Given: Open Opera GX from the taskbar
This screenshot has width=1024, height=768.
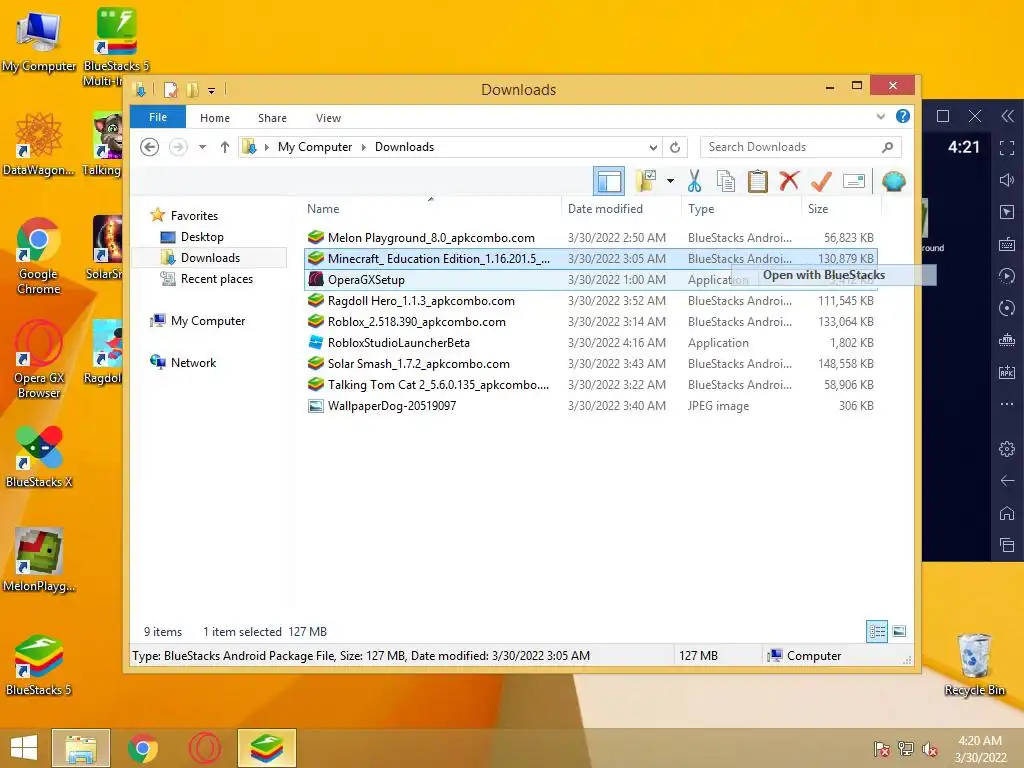Looking at the screenshot, I should 204,748.
